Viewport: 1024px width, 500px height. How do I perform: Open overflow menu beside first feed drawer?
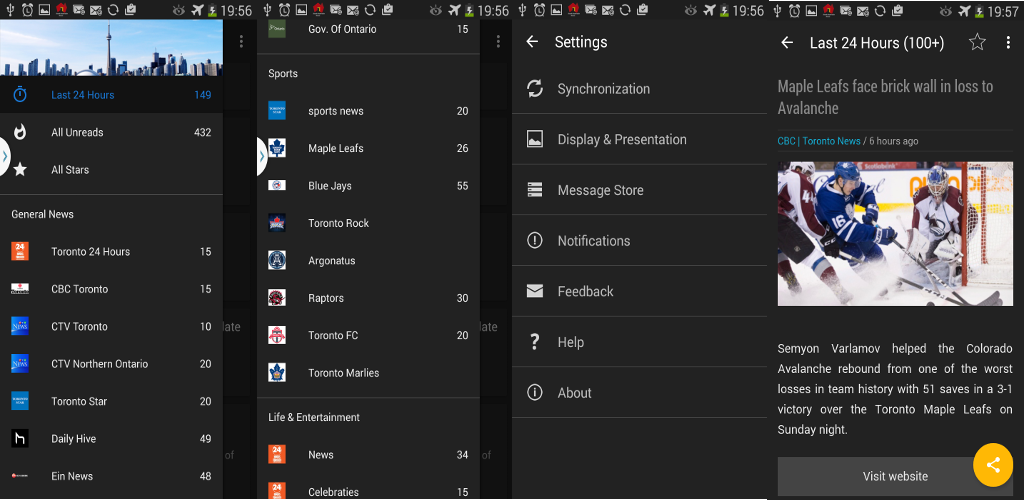click(241, 42)
